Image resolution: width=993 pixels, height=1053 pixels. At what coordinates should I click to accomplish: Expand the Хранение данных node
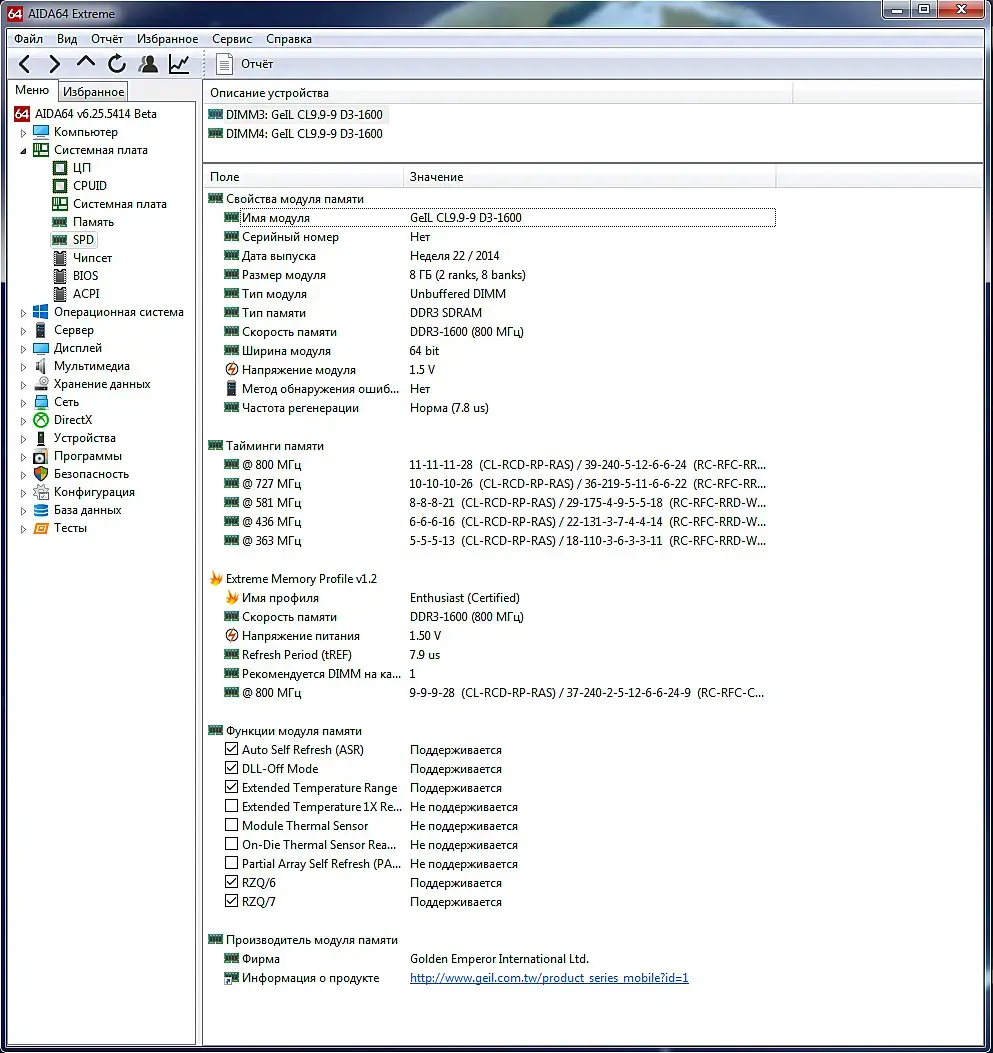click(23, 385)
